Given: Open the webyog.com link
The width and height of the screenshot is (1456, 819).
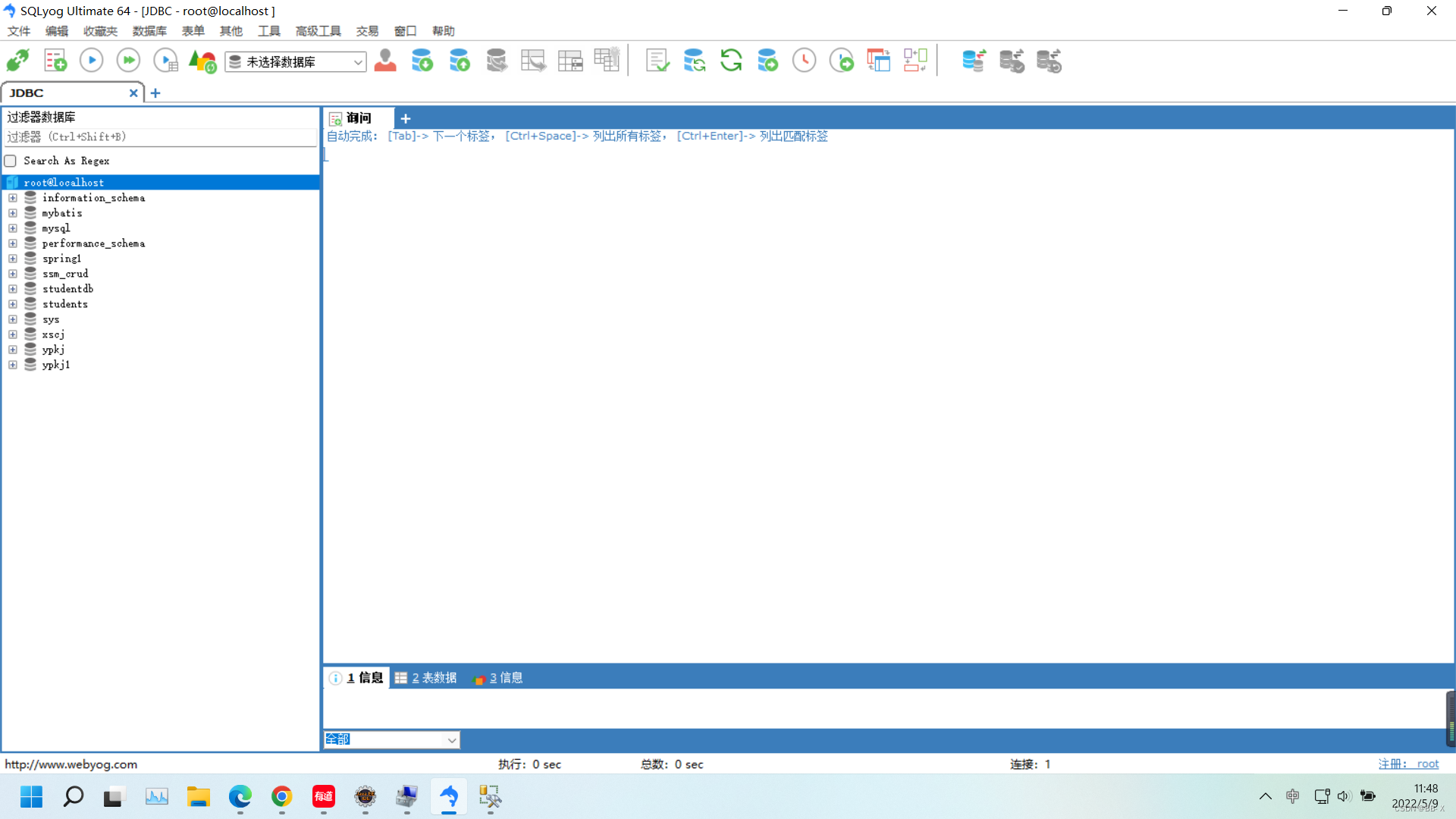Looking at the screenshot, I should (x=71, y=764).
